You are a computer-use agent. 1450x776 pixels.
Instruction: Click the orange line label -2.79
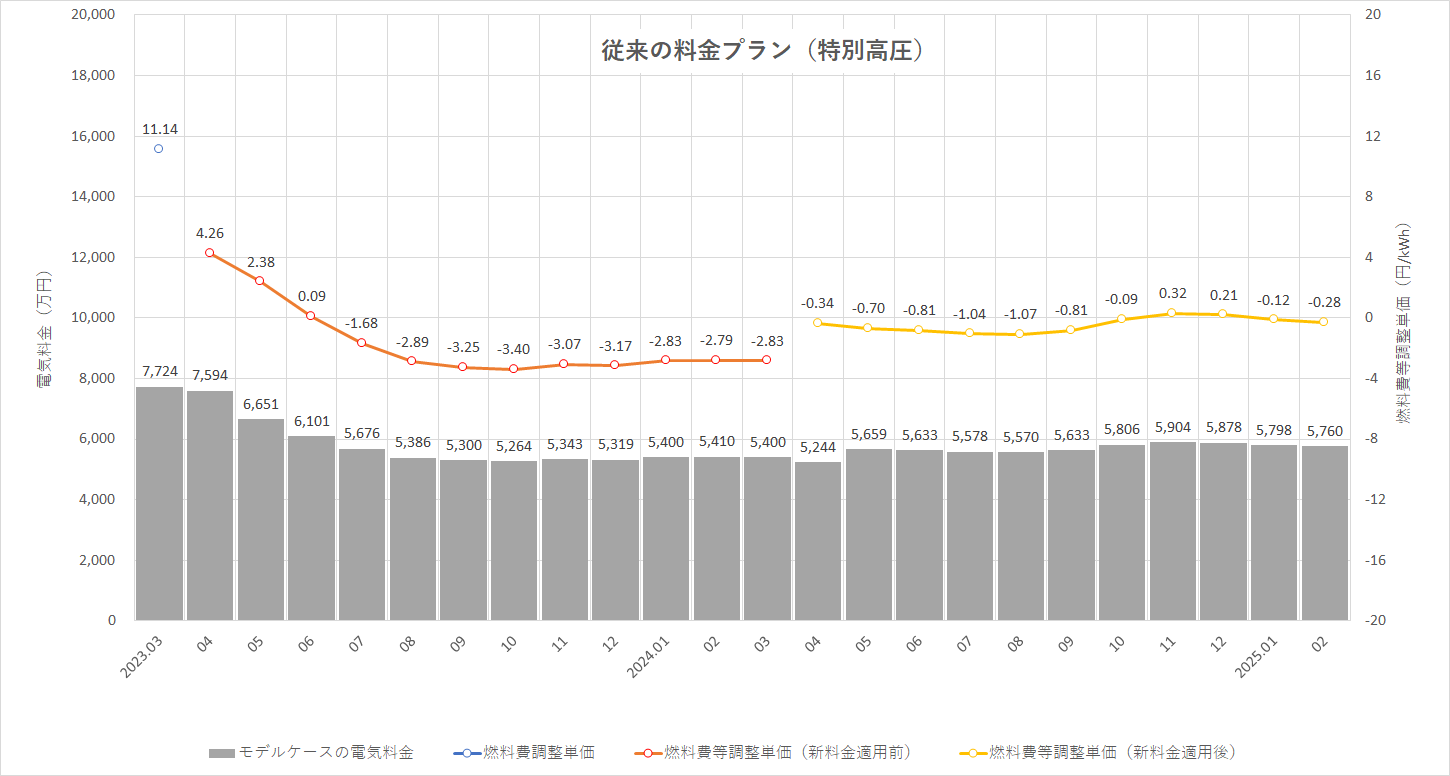(716, 341)
